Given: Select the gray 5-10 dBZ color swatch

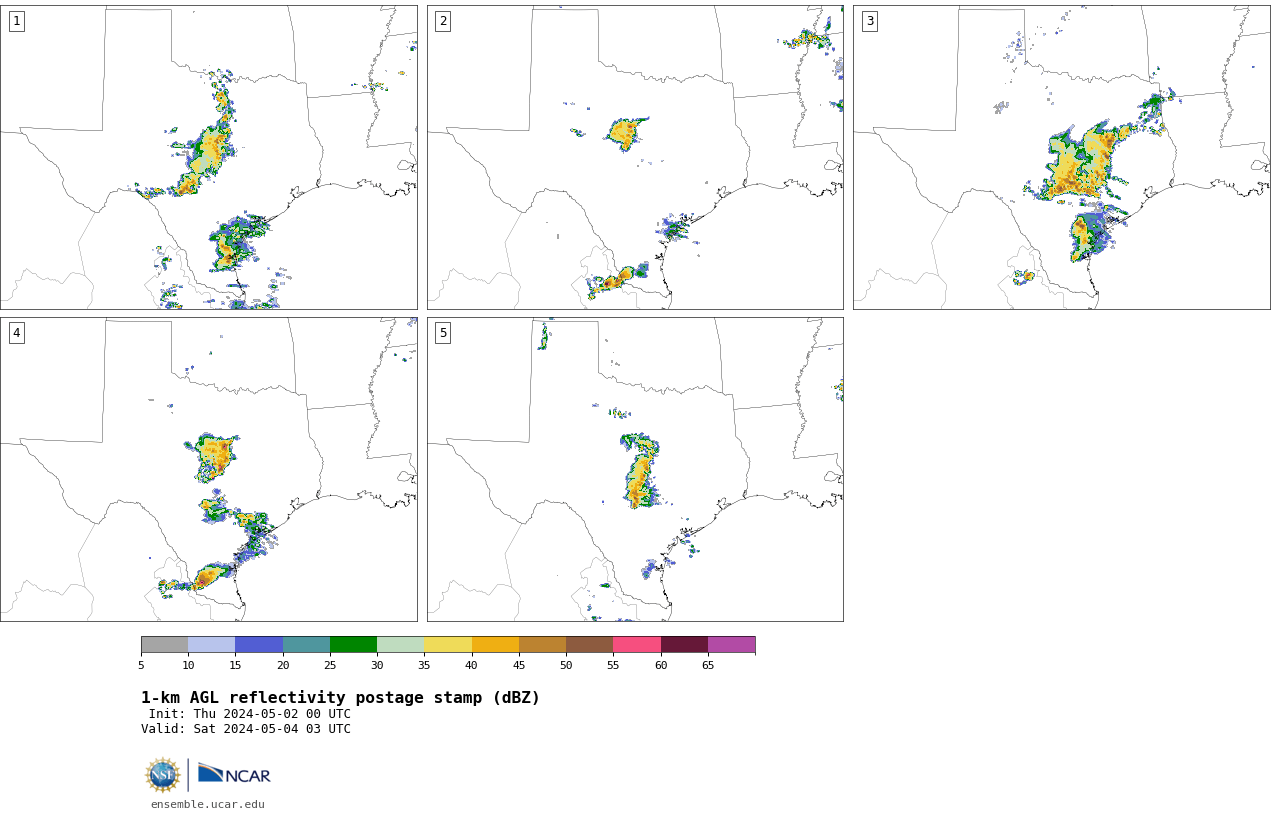Looking at the screenshot, I should 164,644.
